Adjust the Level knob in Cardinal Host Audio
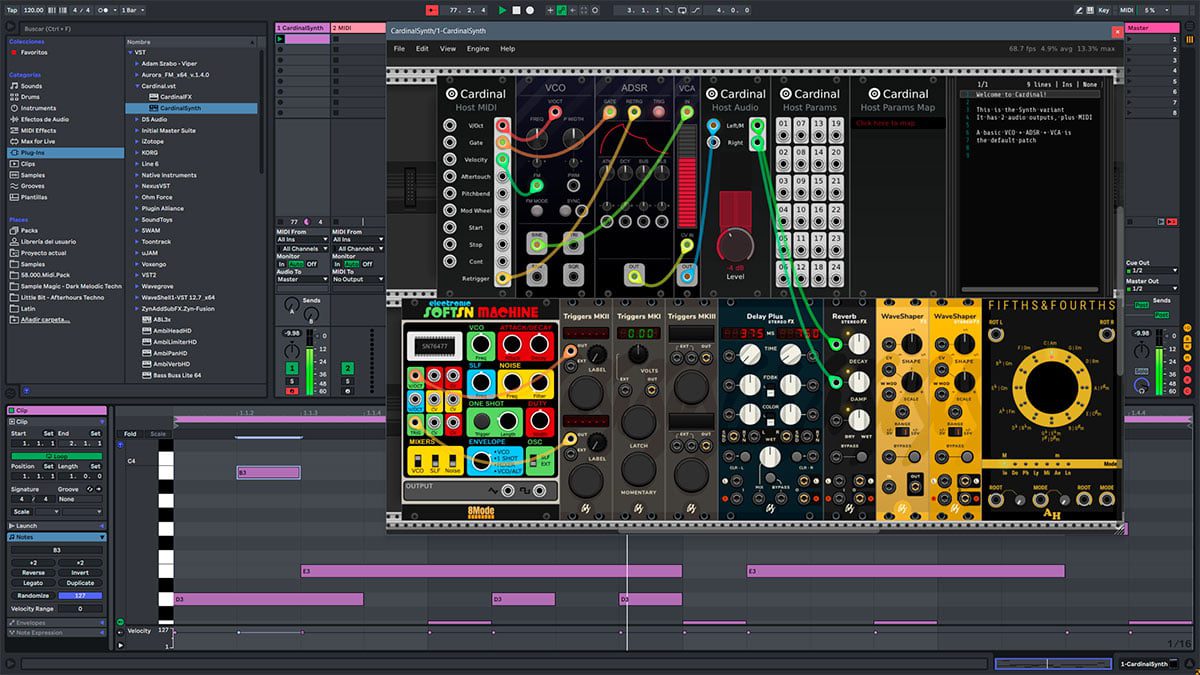The height and width of the screenshot is (675, 1200). [735, 245]
